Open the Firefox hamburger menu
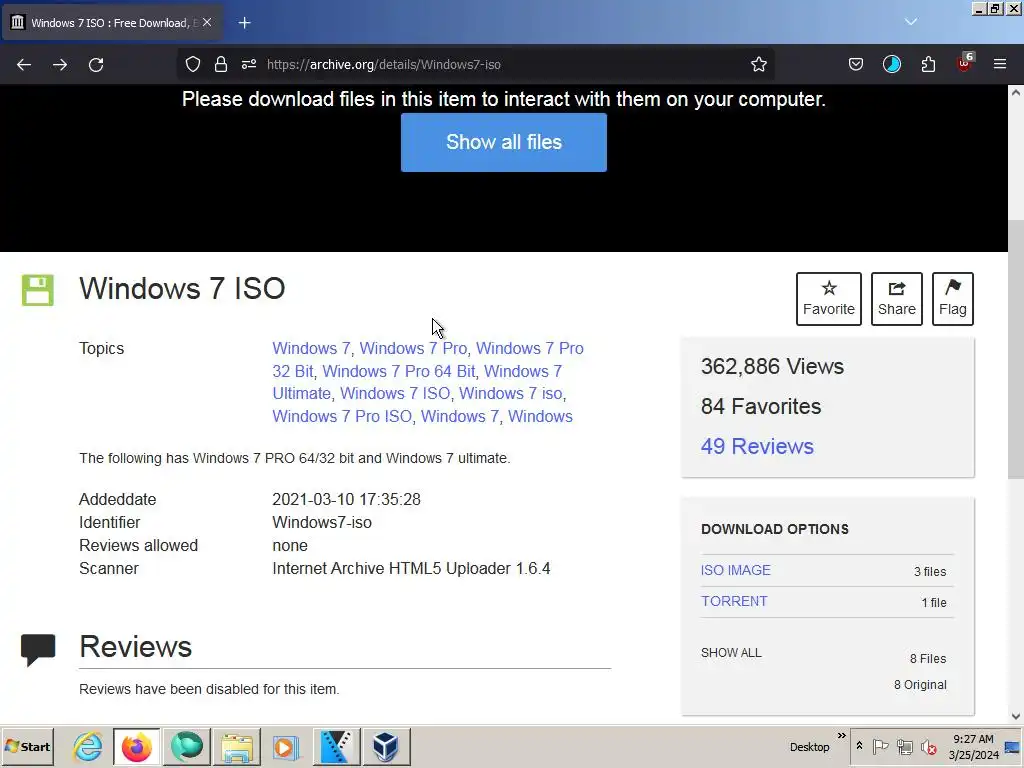This screenshot has height=768, width=1024. pyautogui.click(x=1000, y=64)
